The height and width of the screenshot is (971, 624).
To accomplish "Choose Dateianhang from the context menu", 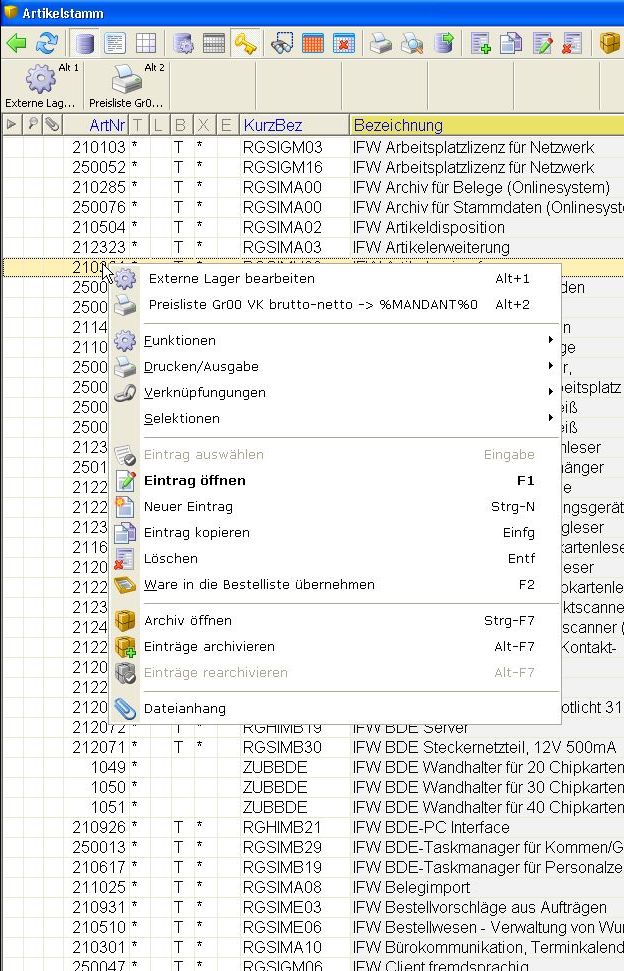I will tap(185, 709).
